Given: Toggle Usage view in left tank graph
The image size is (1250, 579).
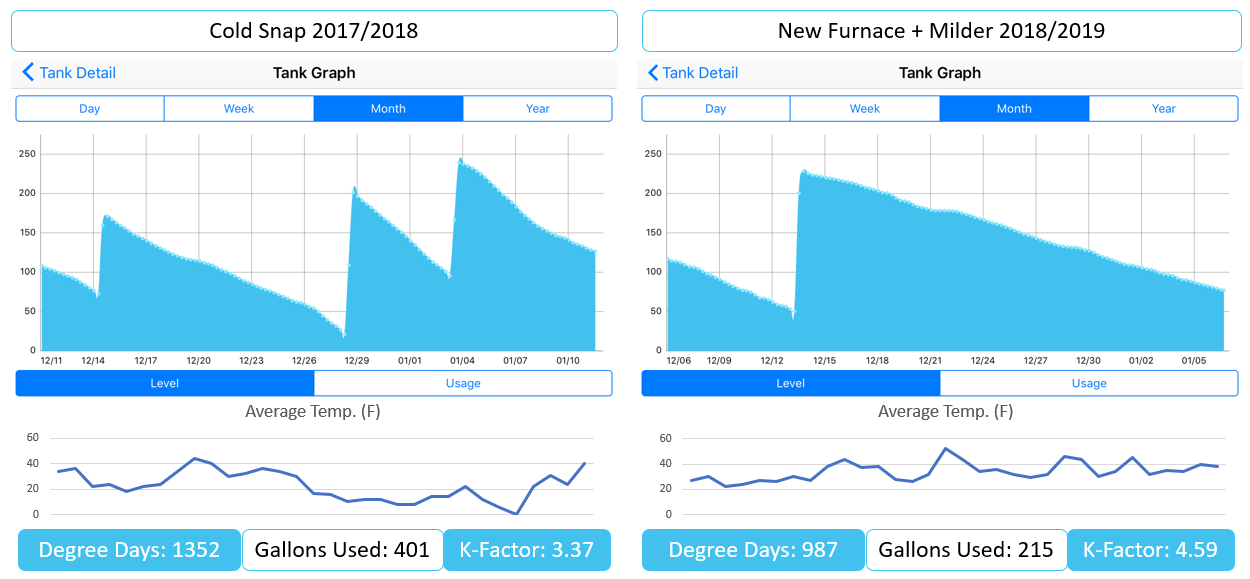Looking at the screenshot, I should pyautogui.click(x=462, y=383).
